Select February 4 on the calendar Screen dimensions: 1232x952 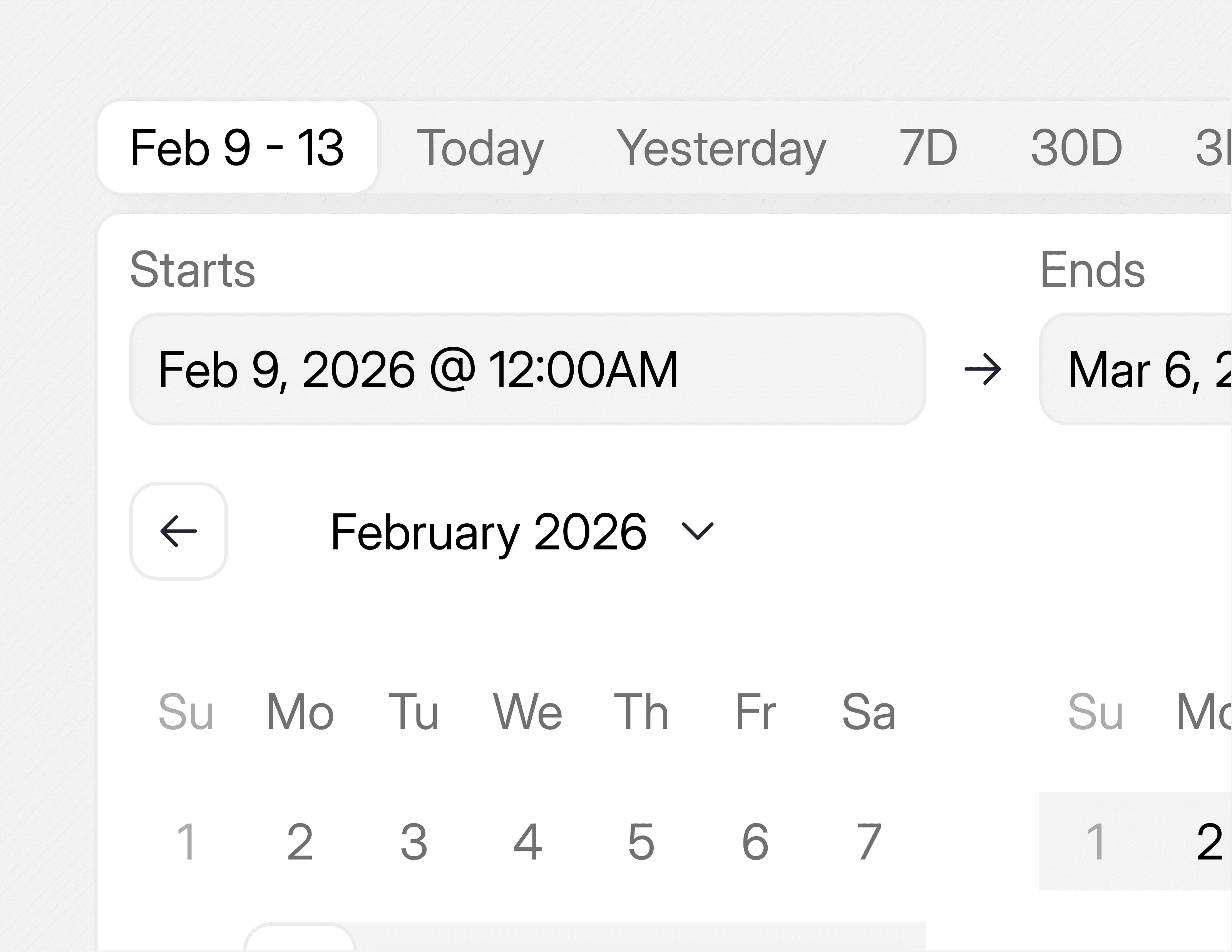tap(527, 842)
